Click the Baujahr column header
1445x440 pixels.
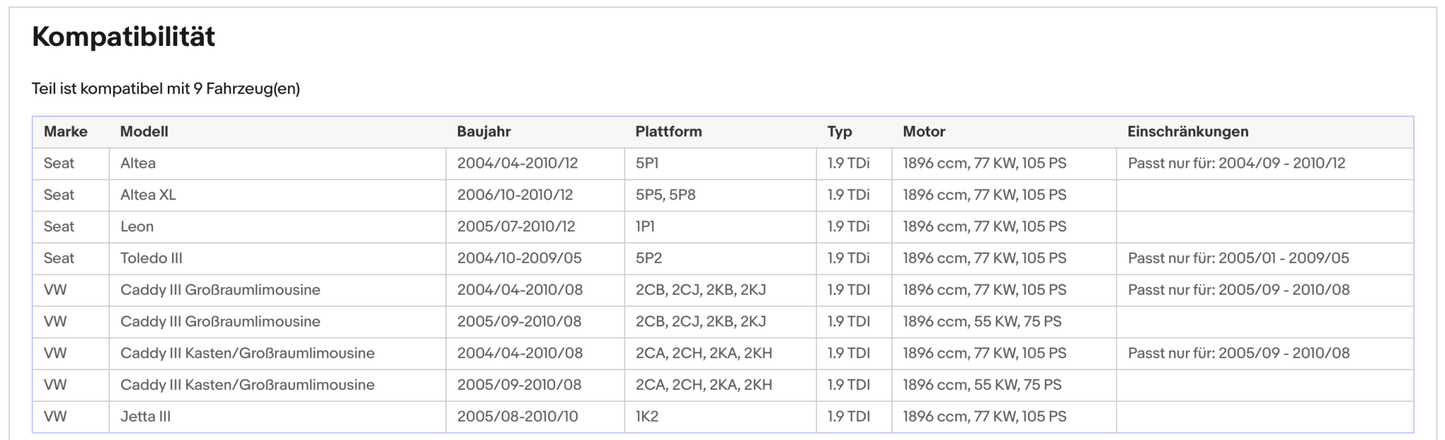point(484,132)
